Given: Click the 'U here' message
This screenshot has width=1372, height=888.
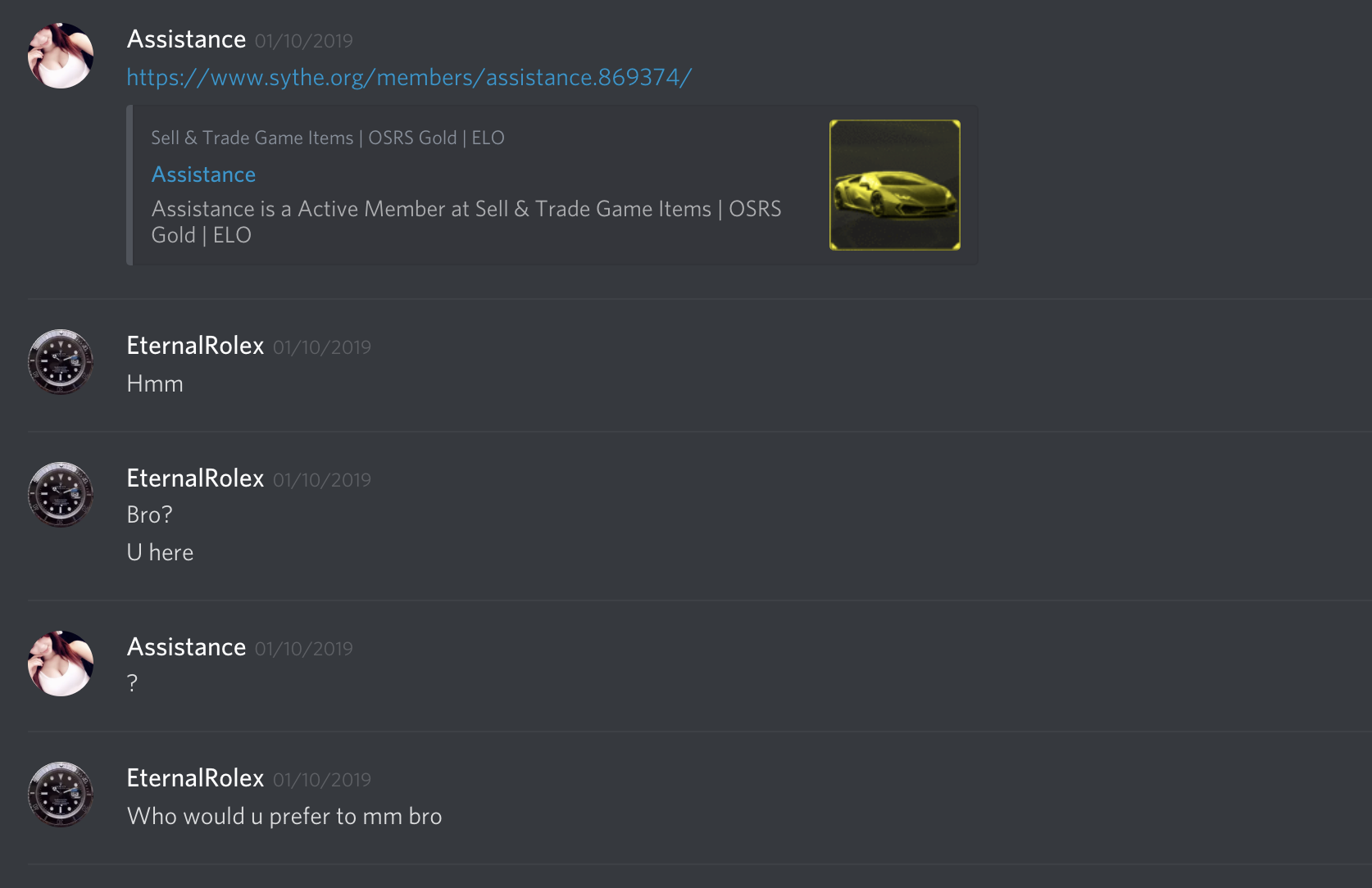Looking at the screenshot, I should (160, 552).
